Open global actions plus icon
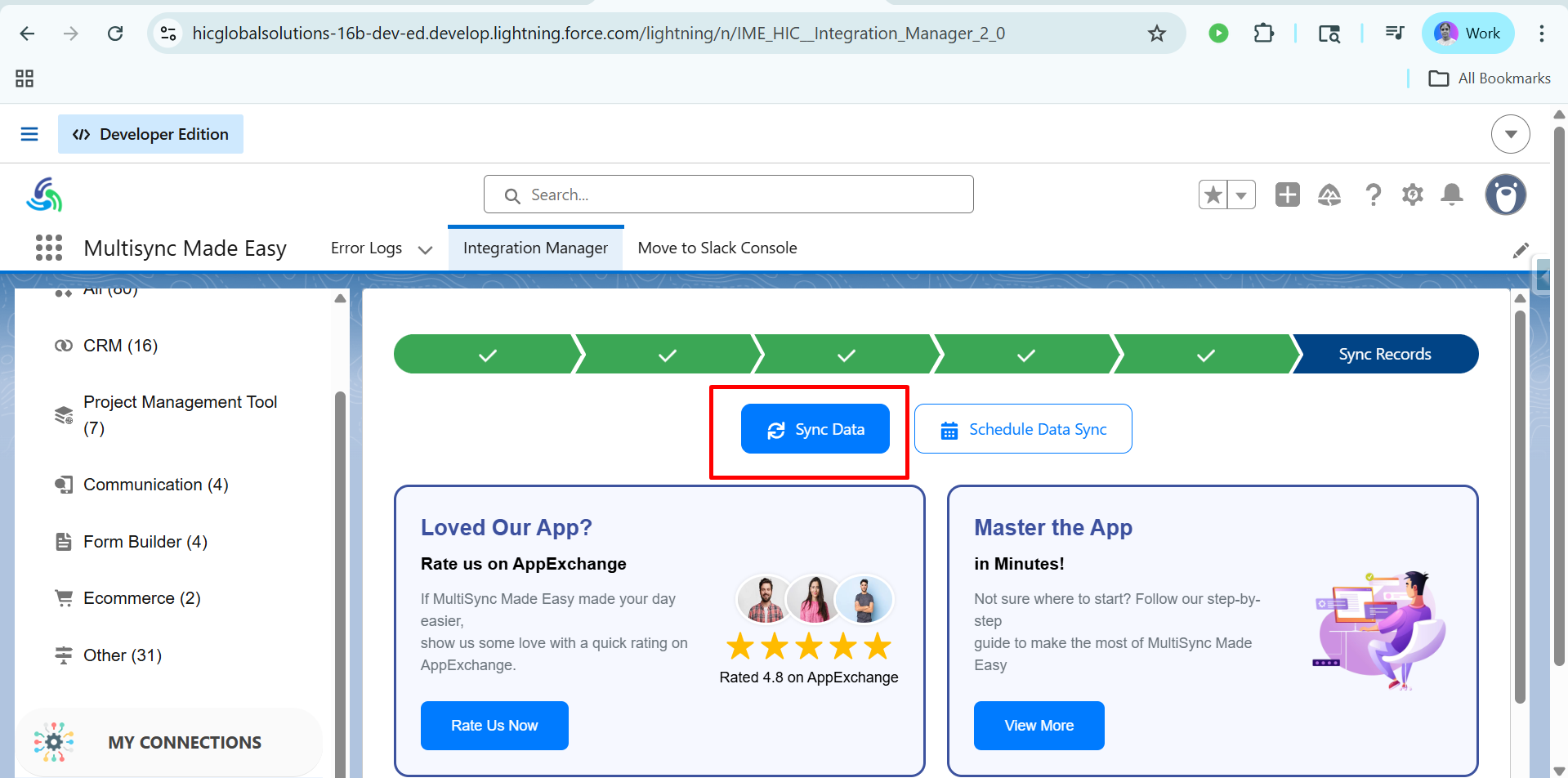 pos(1287,194)
